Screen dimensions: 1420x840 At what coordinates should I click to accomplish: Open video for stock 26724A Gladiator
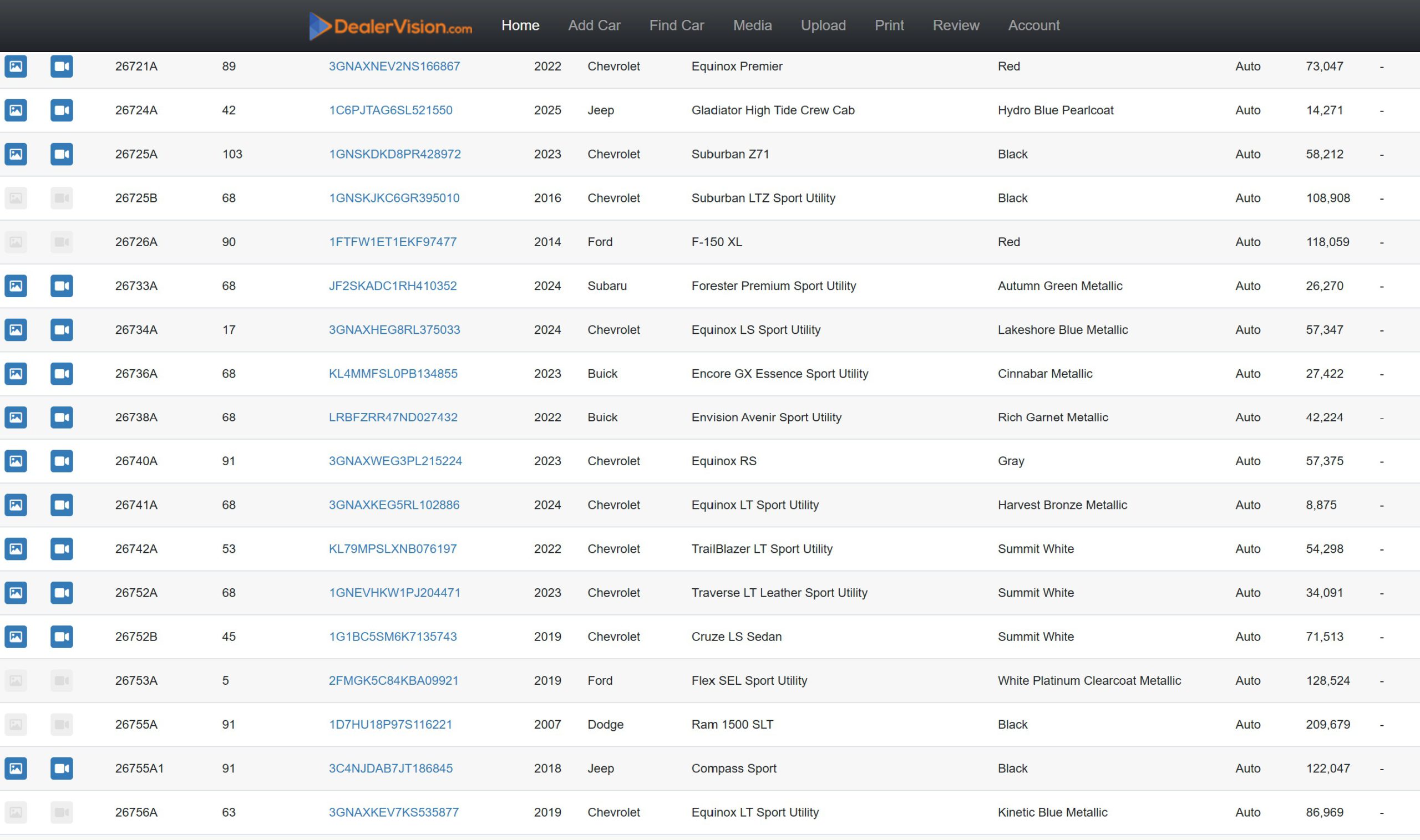[x=62, y=110]
